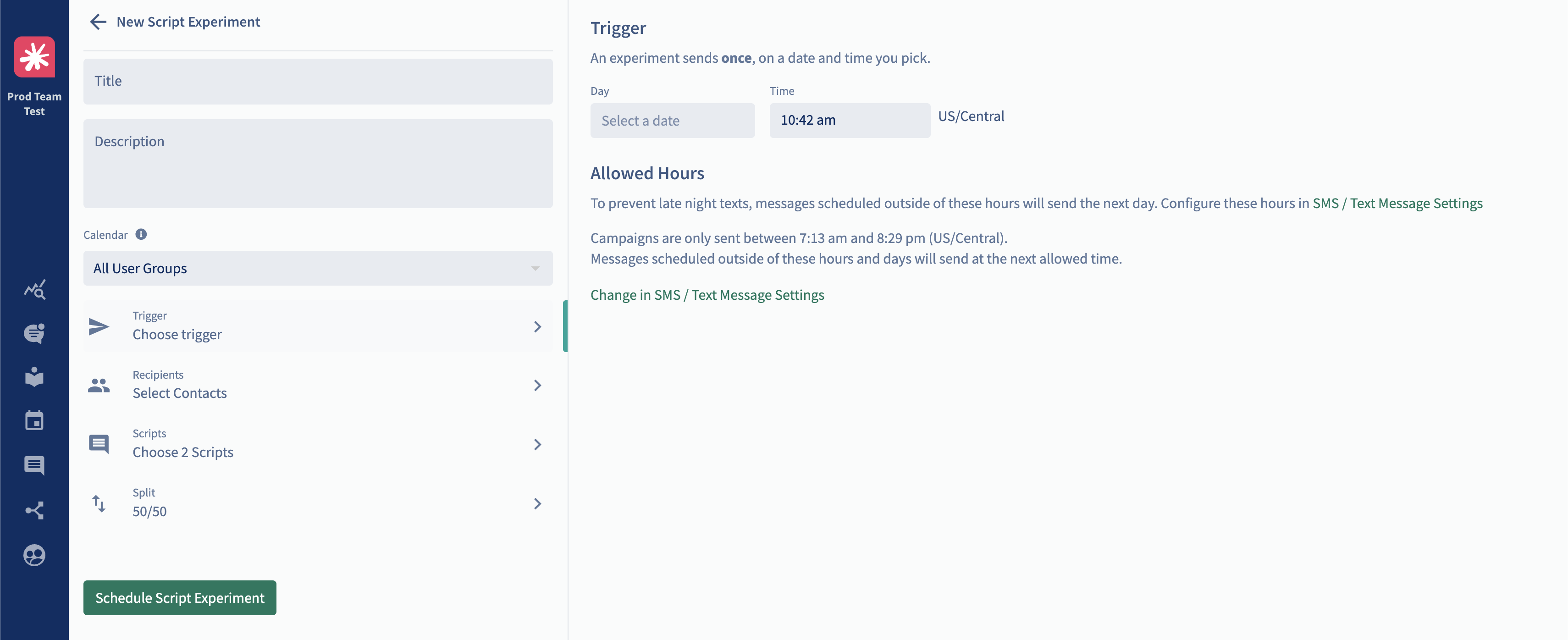Open the share nodes icon in sidebar

[x=34, y=510]
